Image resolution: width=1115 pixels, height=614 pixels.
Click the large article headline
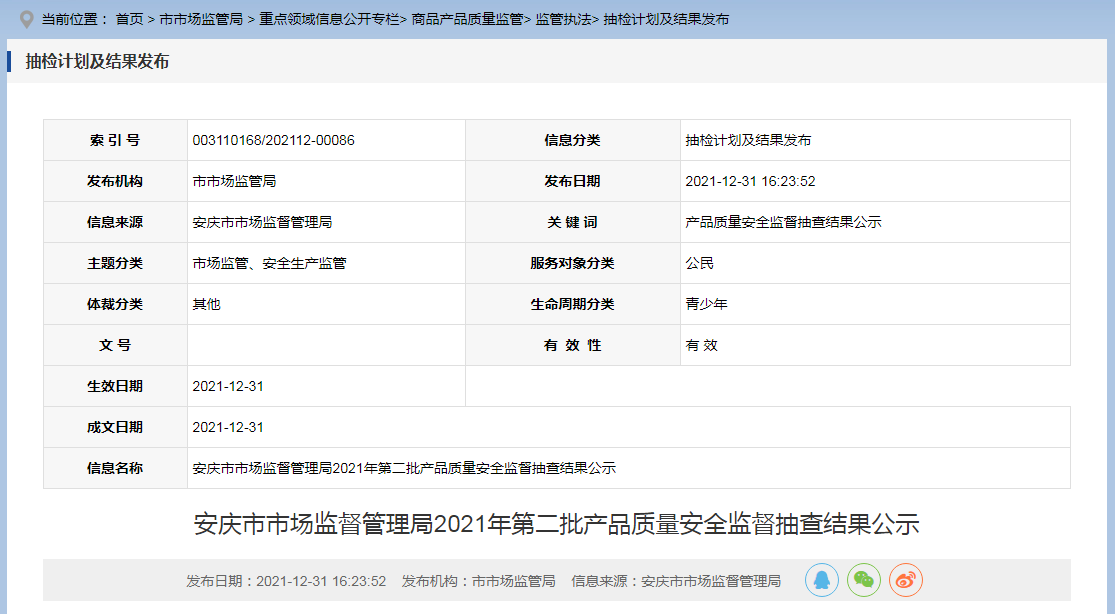[x=557, y=524]
